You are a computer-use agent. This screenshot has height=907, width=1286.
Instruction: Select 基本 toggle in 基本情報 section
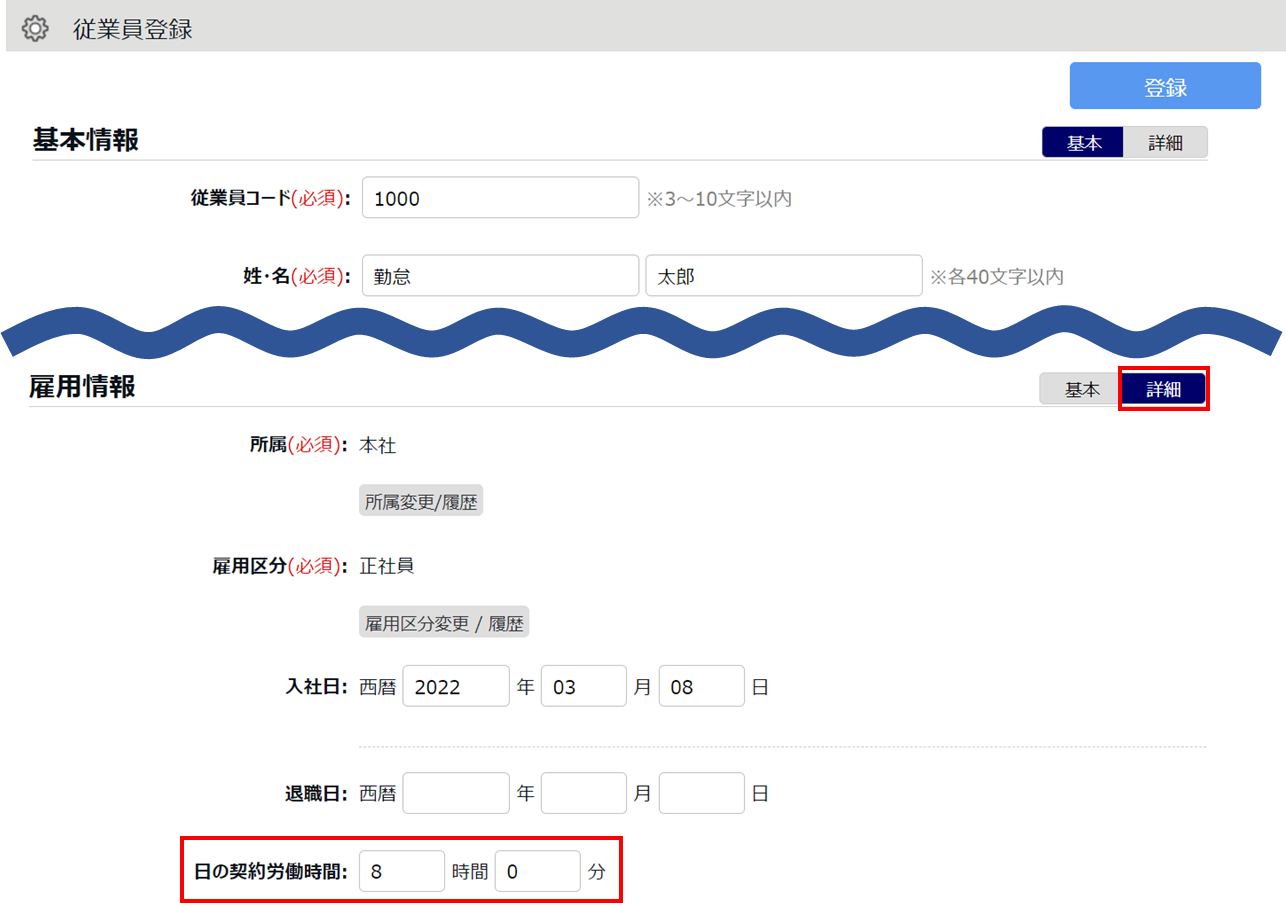[x=1083, y=143]
